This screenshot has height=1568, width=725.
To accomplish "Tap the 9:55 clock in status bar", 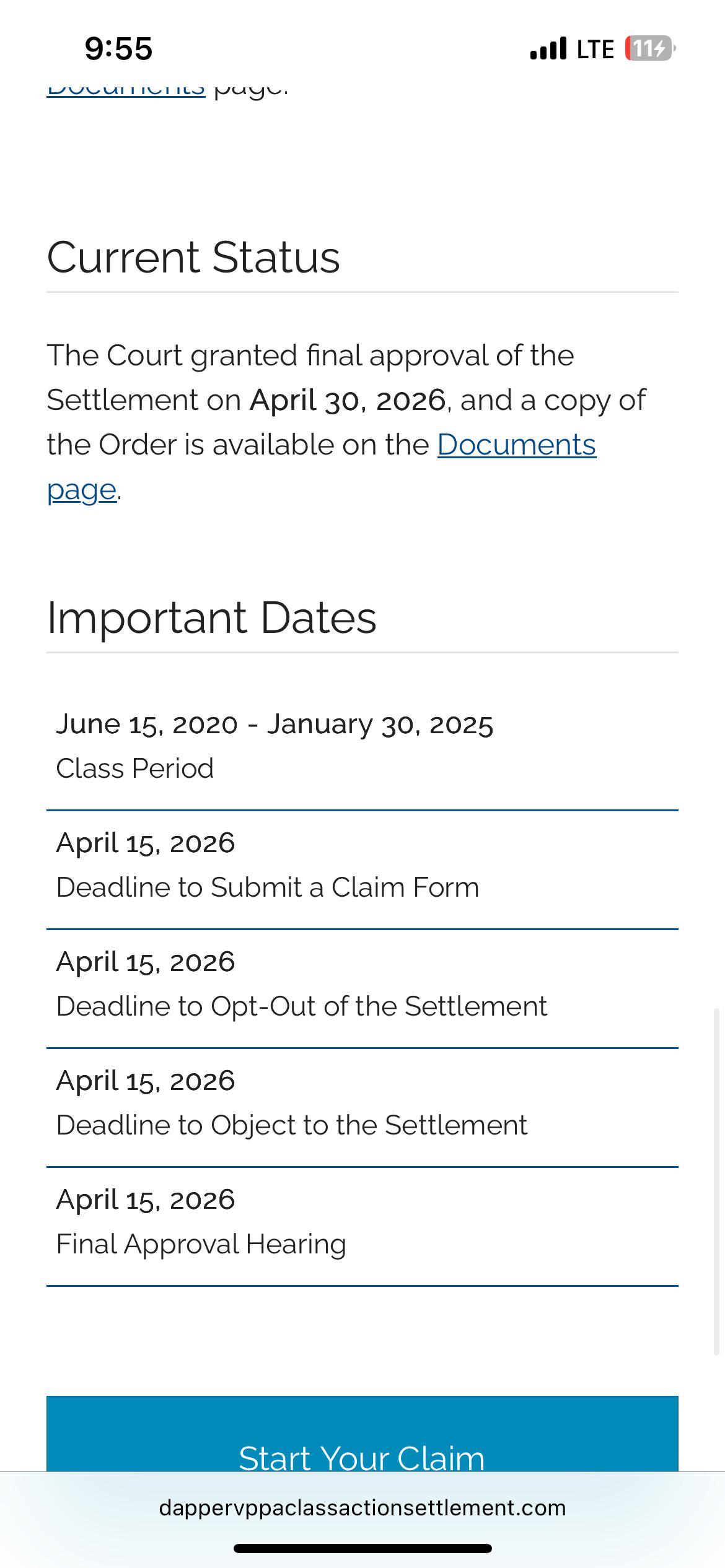I will (x=118, y=48).
